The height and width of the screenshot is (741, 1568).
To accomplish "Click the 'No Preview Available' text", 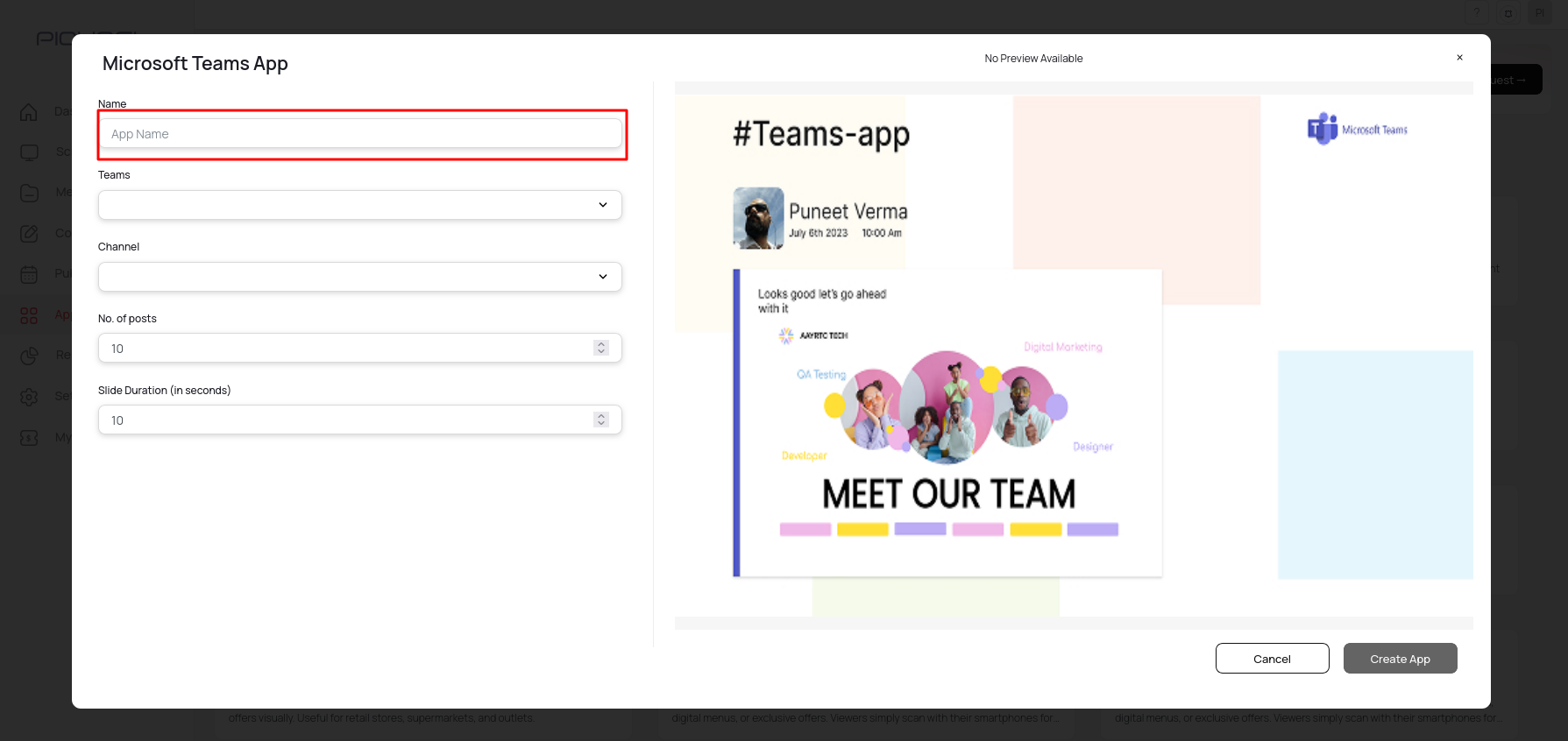I will (x=1033, y=59).
